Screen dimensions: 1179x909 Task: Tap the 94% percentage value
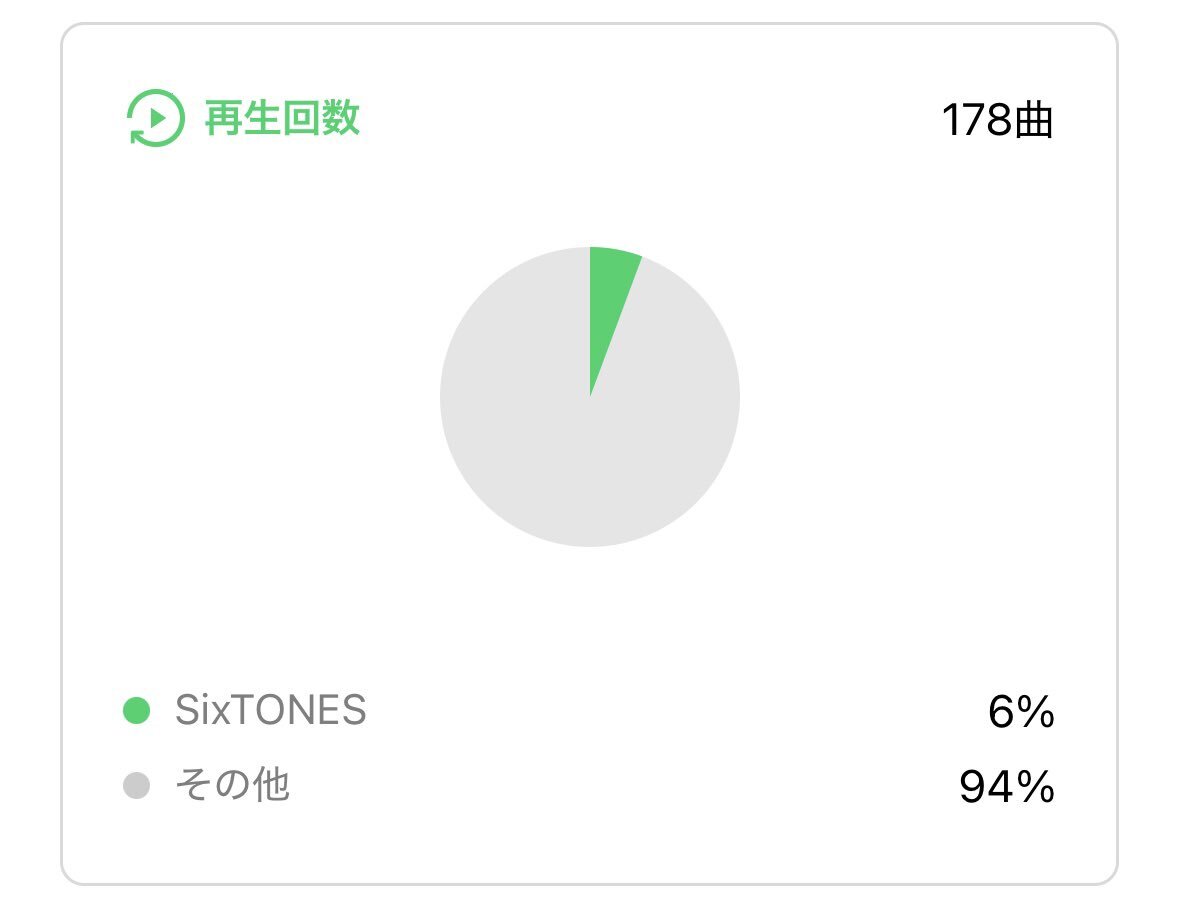pos(1007,787)
